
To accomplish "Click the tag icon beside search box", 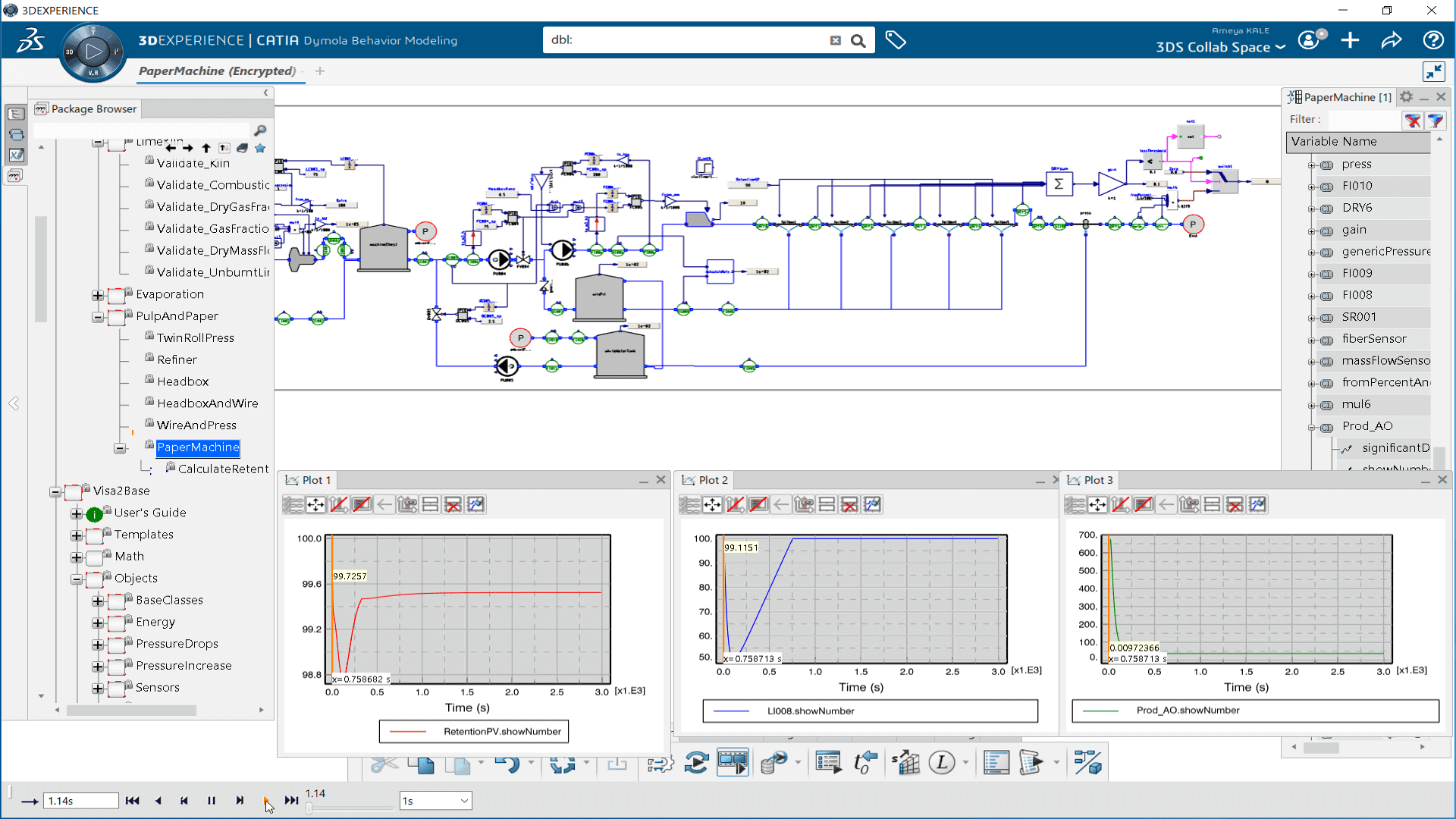I will coord(896,40).
